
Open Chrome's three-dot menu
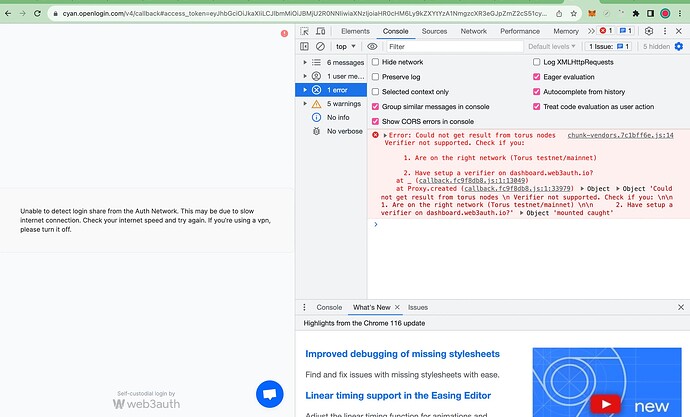[680, 14]
